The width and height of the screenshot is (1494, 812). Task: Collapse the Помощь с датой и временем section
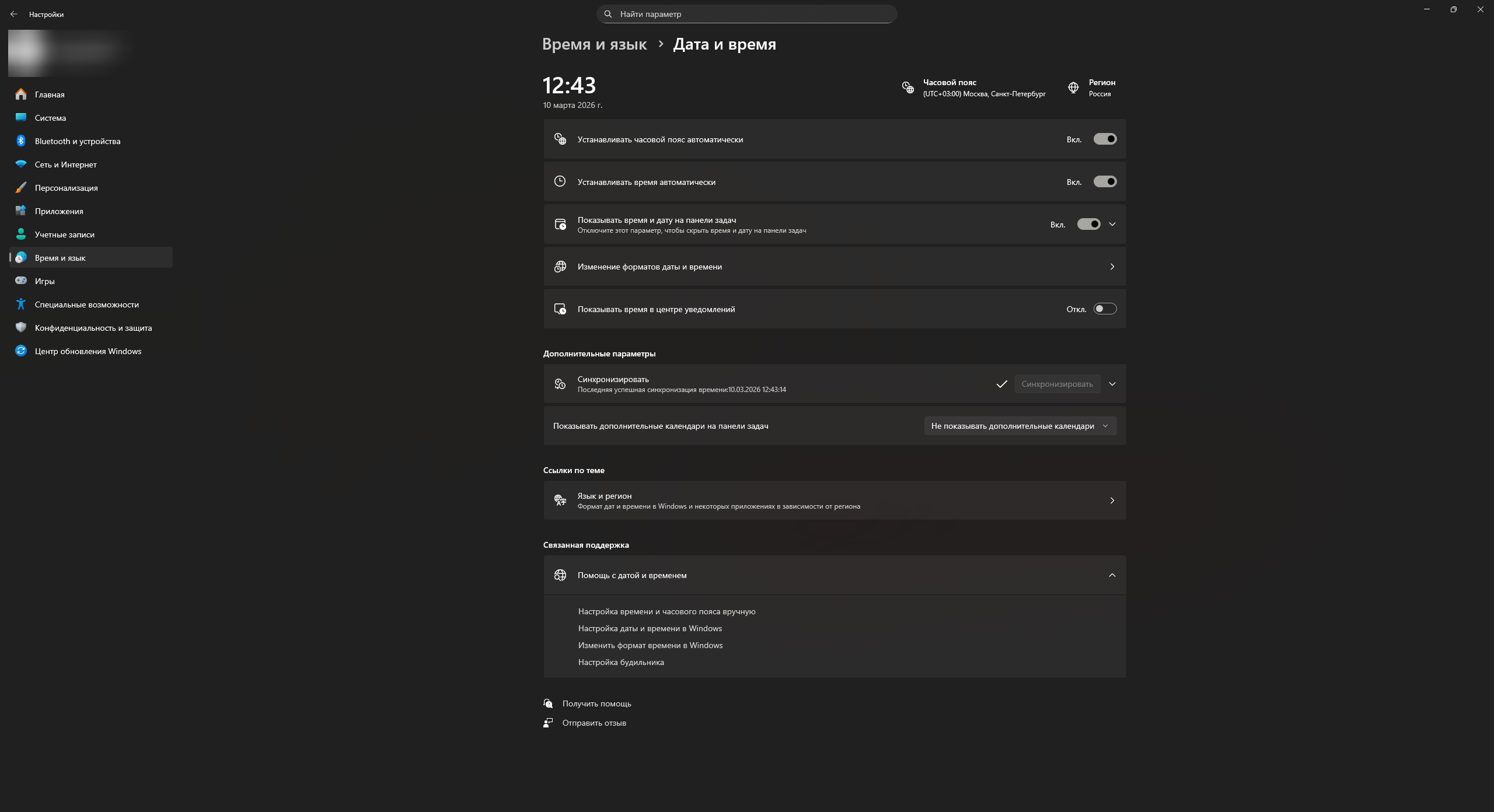(1112, 575)
